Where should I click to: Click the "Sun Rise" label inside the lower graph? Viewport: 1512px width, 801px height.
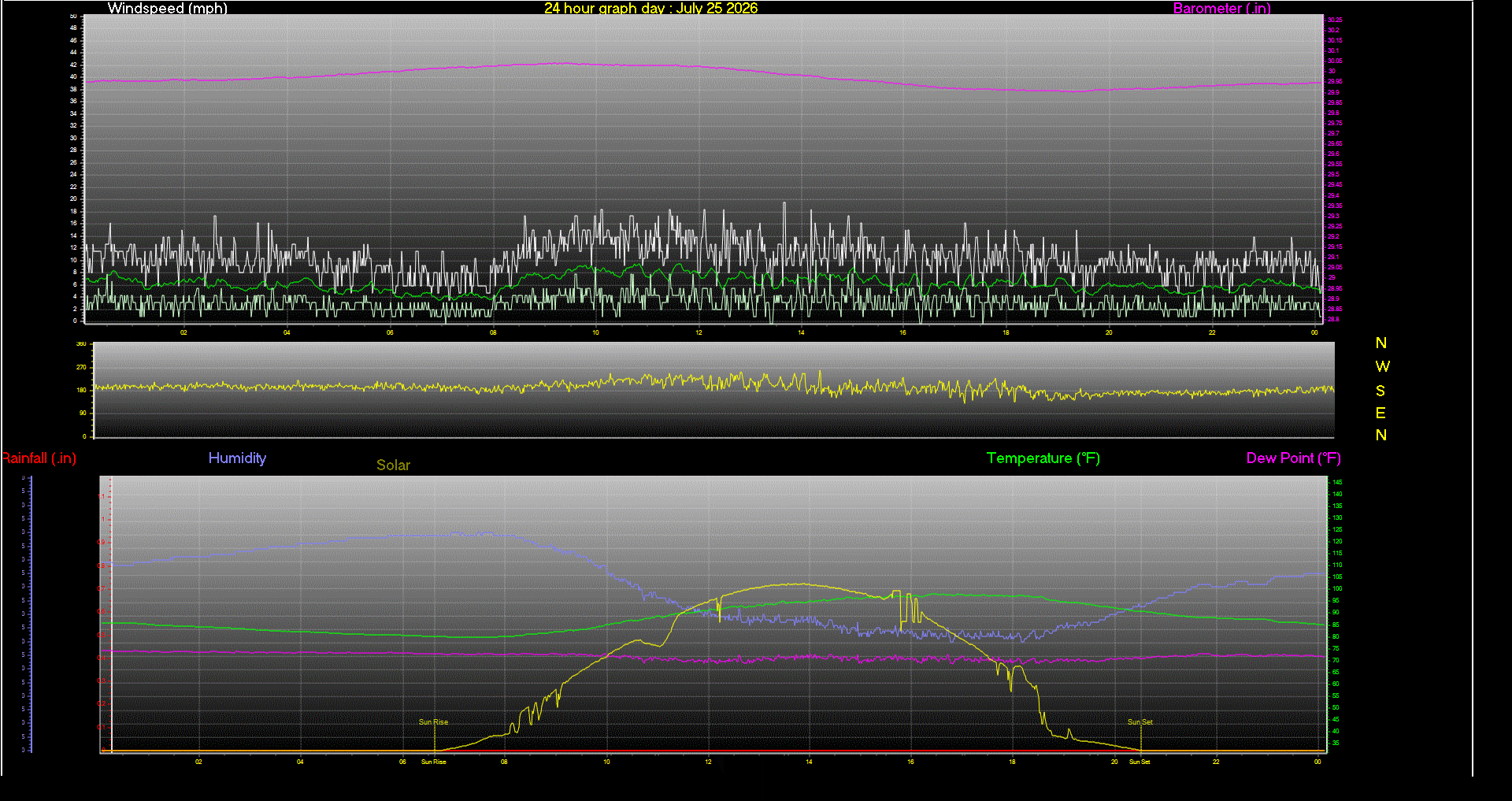tap(433, 721)
